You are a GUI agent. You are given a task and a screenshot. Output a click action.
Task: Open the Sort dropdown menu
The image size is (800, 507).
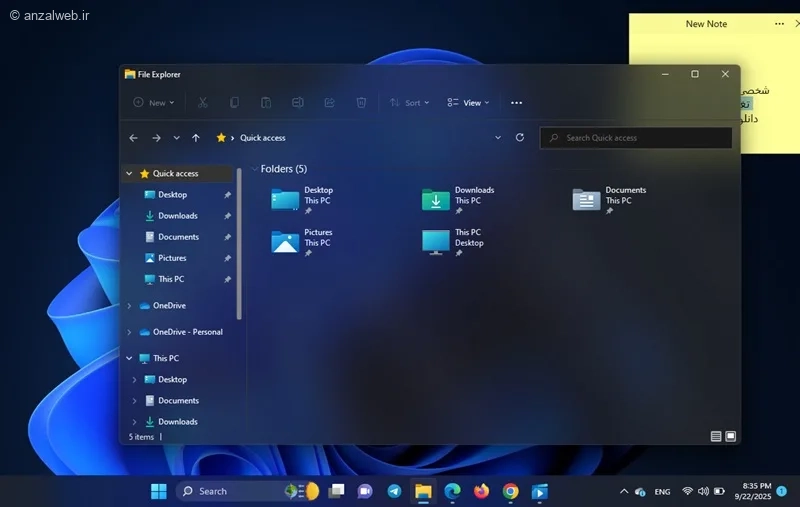[x=409, y=103]
